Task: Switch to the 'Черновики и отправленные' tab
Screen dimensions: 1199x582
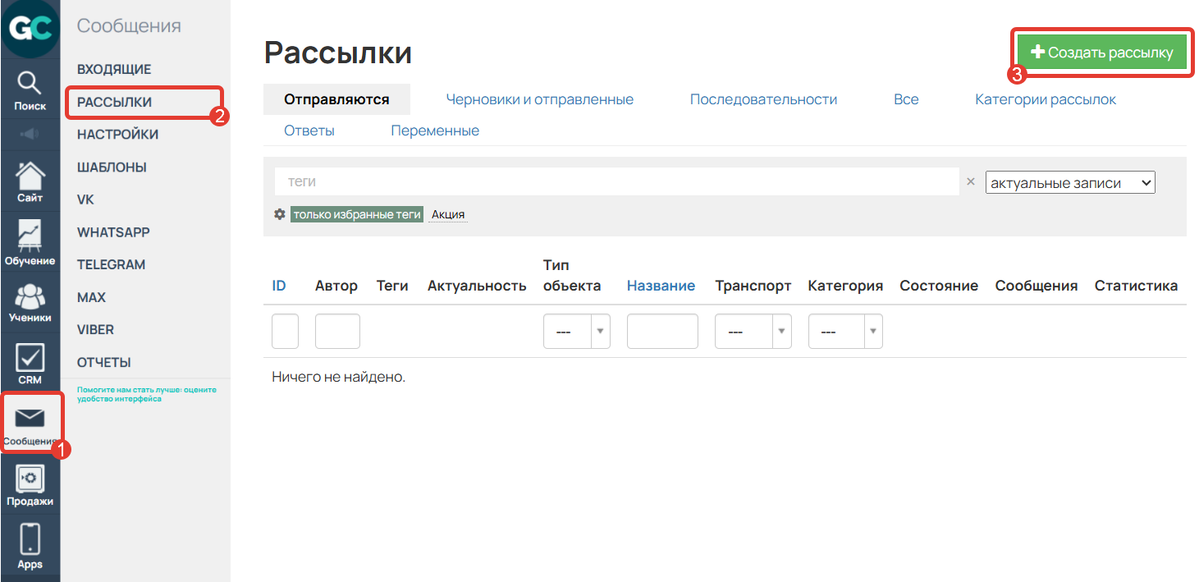Action: click(x=540, y=98)
